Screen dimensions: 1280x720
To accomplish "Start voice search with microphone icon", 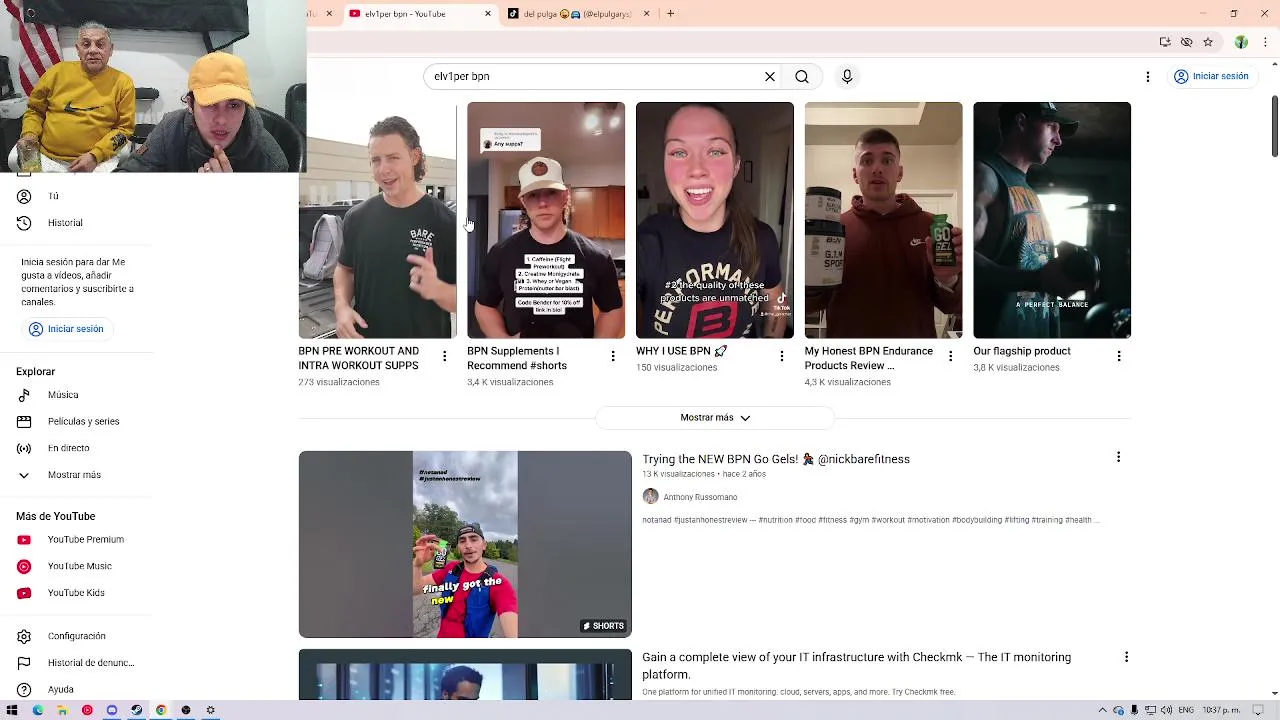I will [x=847, y=76].
